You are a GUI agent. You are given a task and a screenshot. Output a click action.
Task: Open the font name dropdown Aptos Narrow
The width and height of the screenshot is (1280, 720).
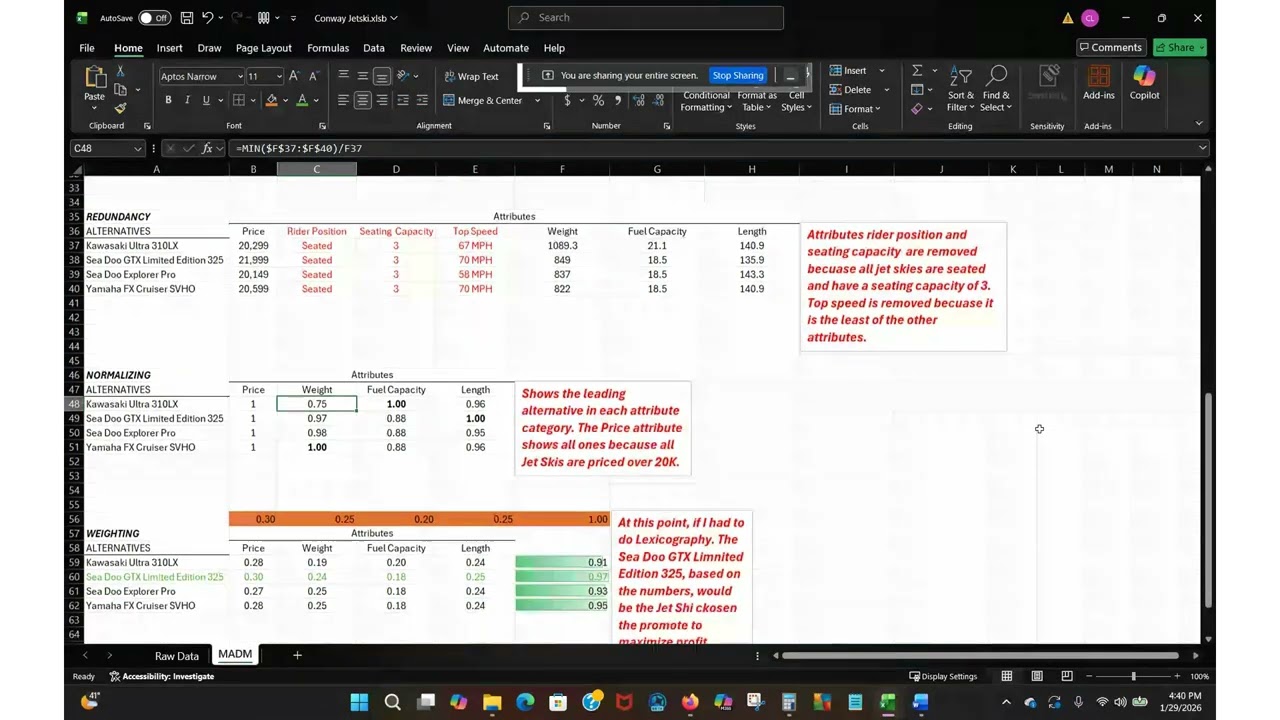tap(240, 76)
